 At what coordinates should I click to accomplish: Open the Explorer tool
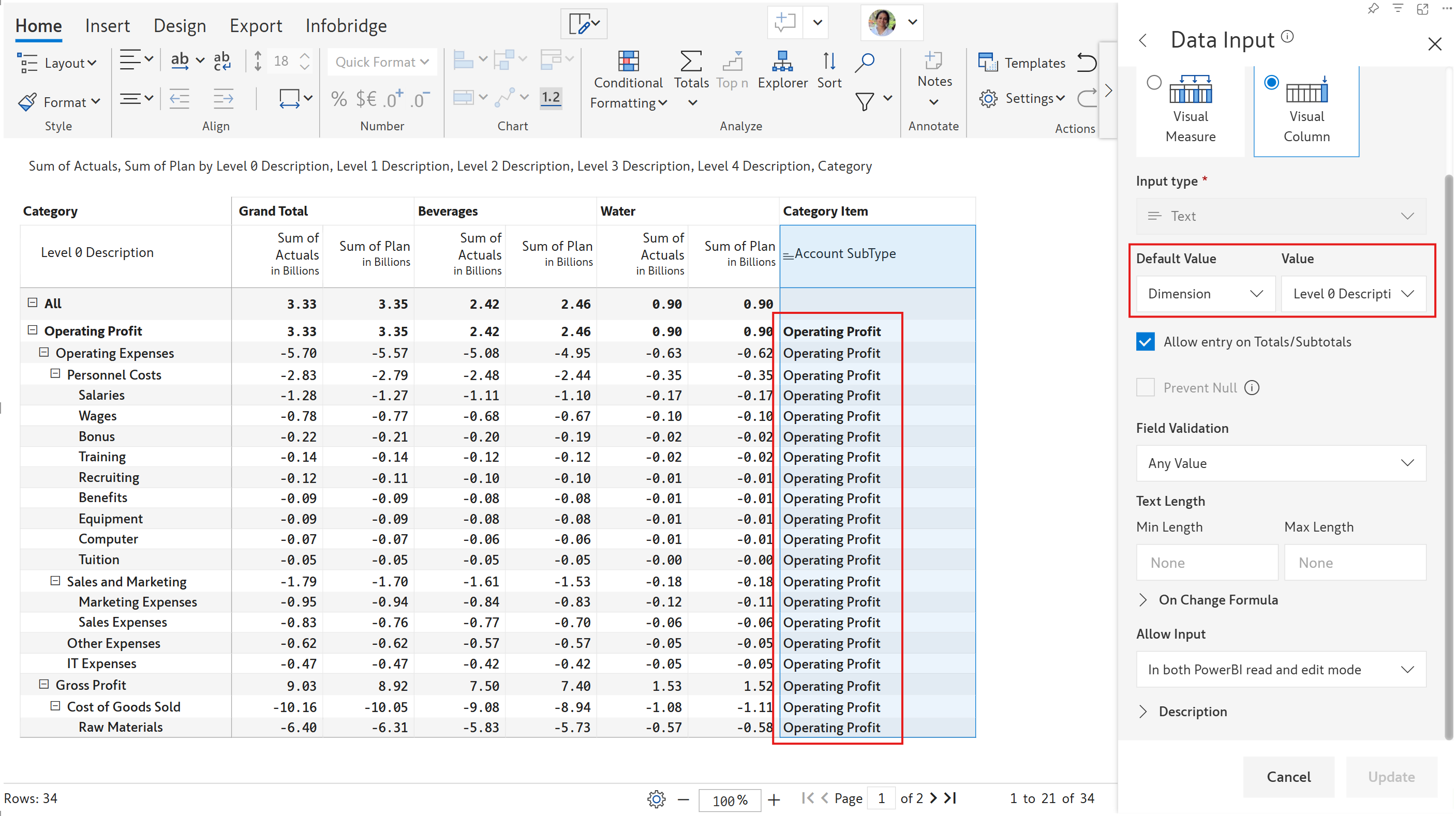782,62
